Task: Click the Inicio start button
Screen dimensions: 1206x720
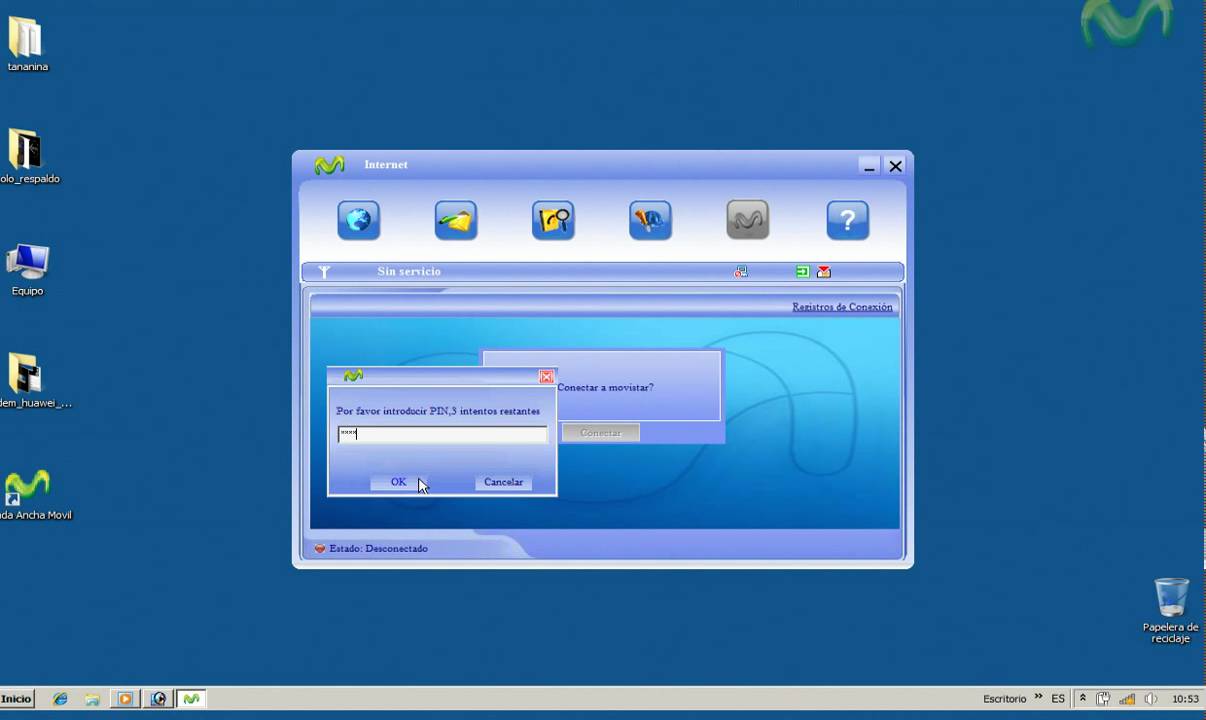Action: point(17,699)
